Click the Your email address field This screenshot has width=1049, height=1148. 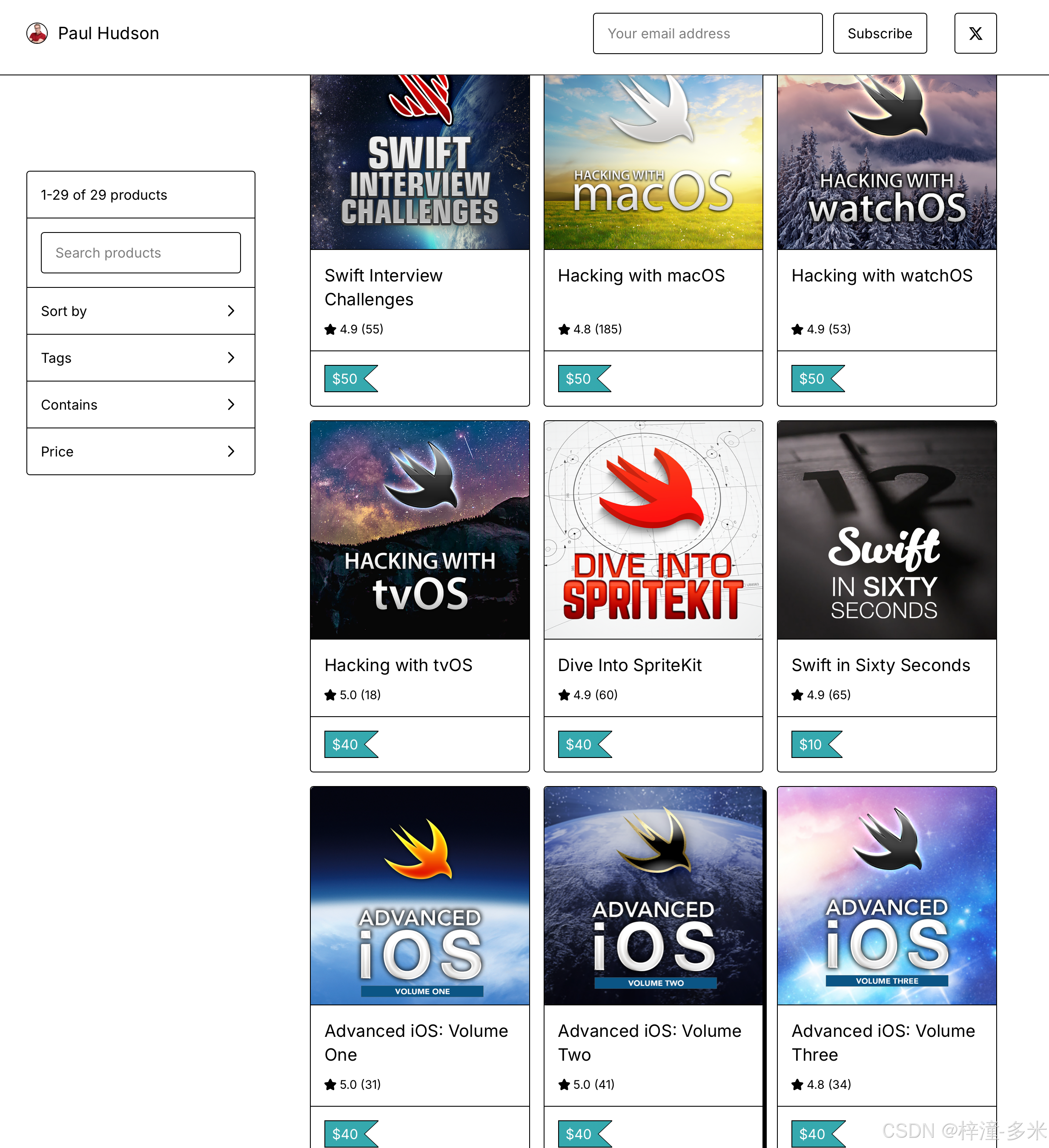[707, 34]
